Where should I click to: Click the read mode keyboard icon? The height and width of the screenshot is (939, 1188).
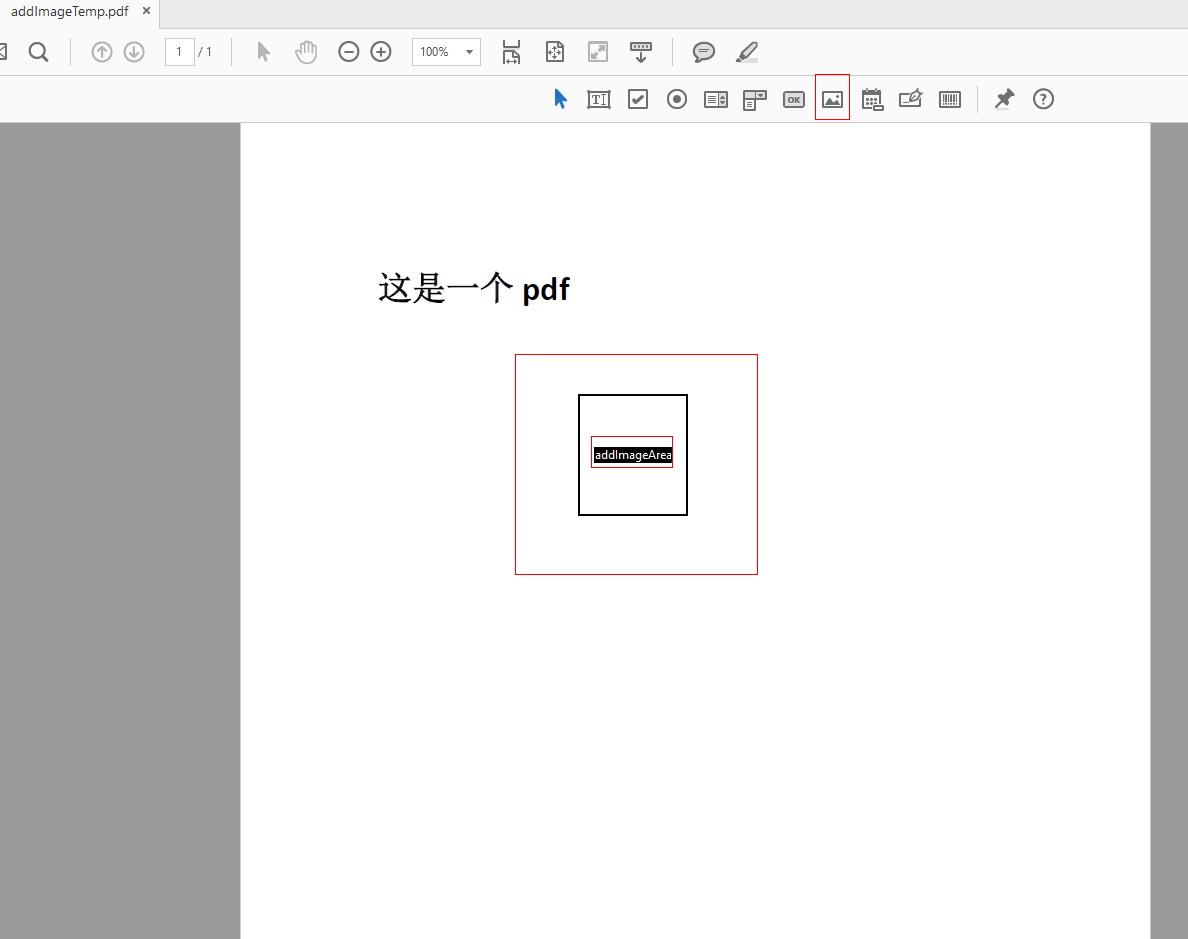pyautogui.click(x=641, y=52)
